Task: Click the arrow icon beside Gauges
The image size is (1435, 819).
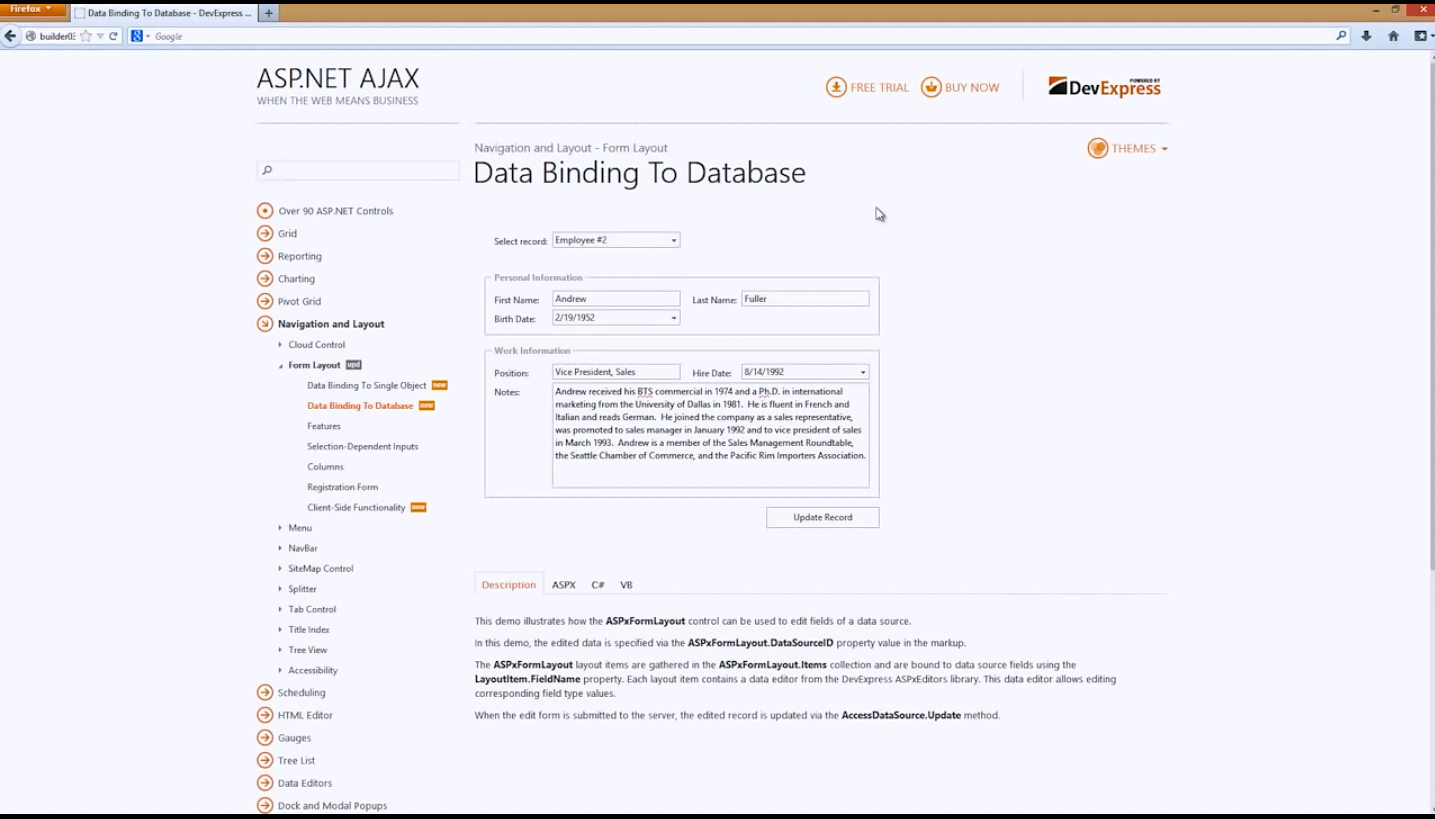Action: point(265,738)
